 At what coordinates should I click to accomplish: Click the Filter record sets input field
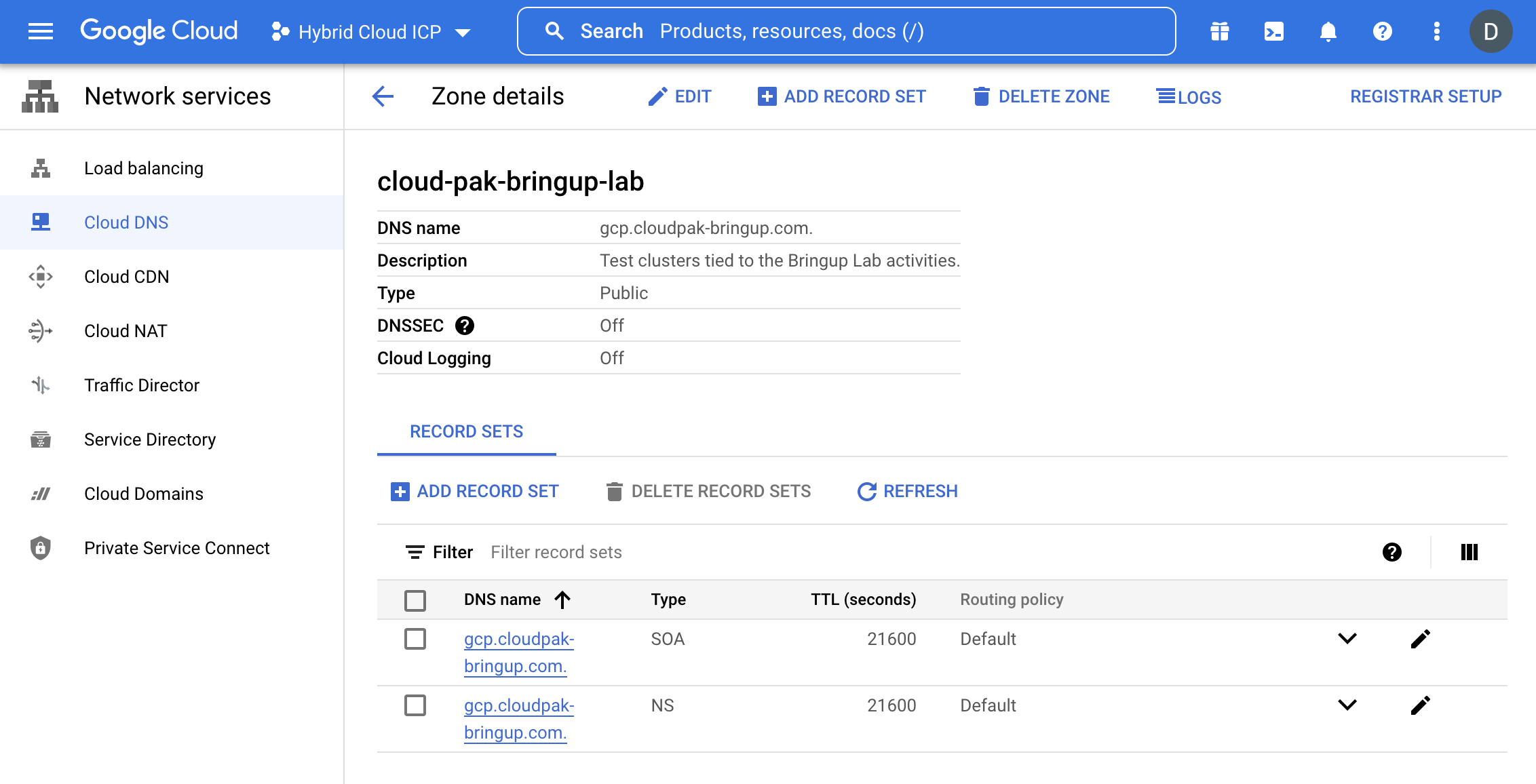click(x=923, y=552)
